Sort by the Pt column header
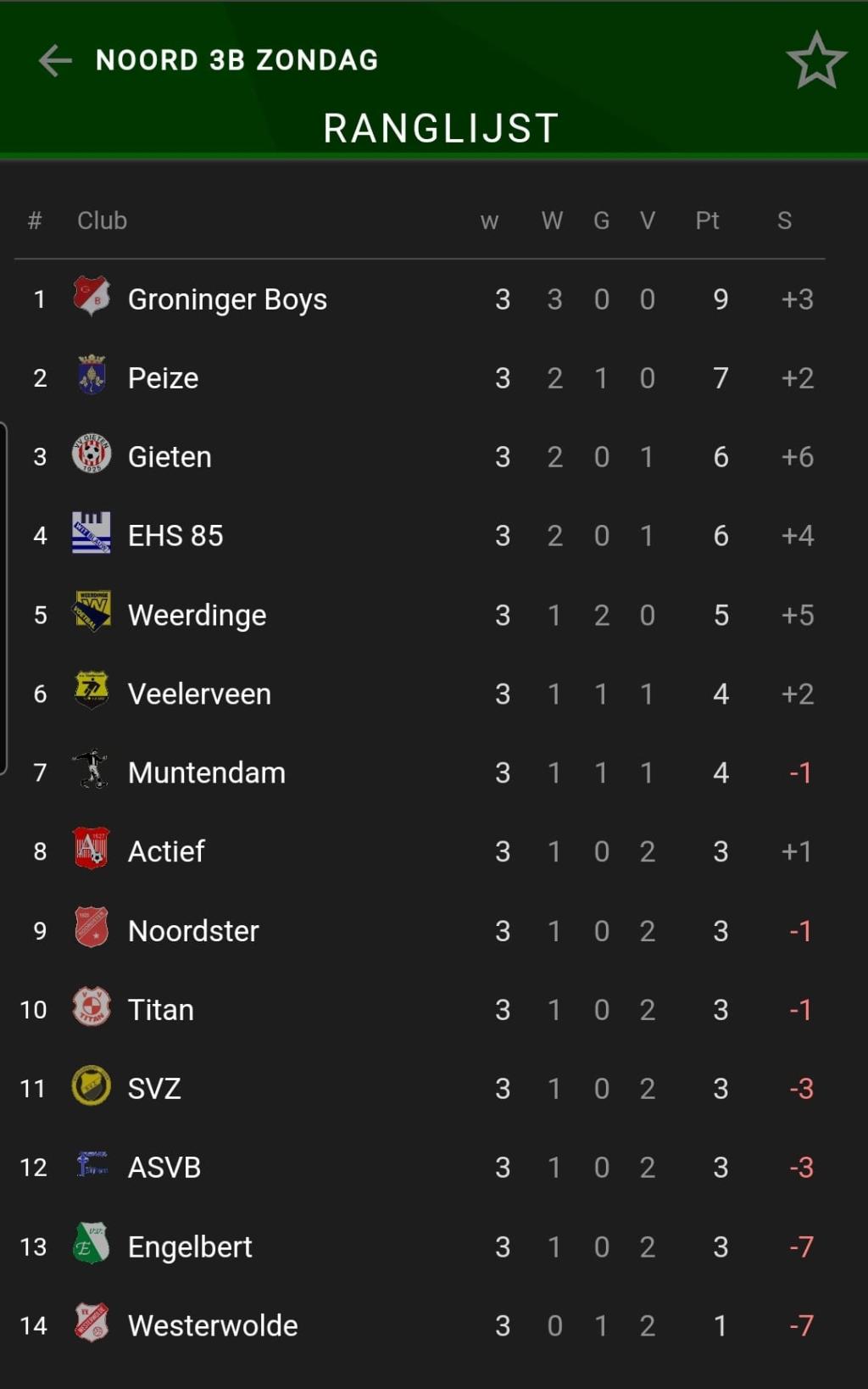This screenshot has width=868, height=1389. tap(708, 220)
